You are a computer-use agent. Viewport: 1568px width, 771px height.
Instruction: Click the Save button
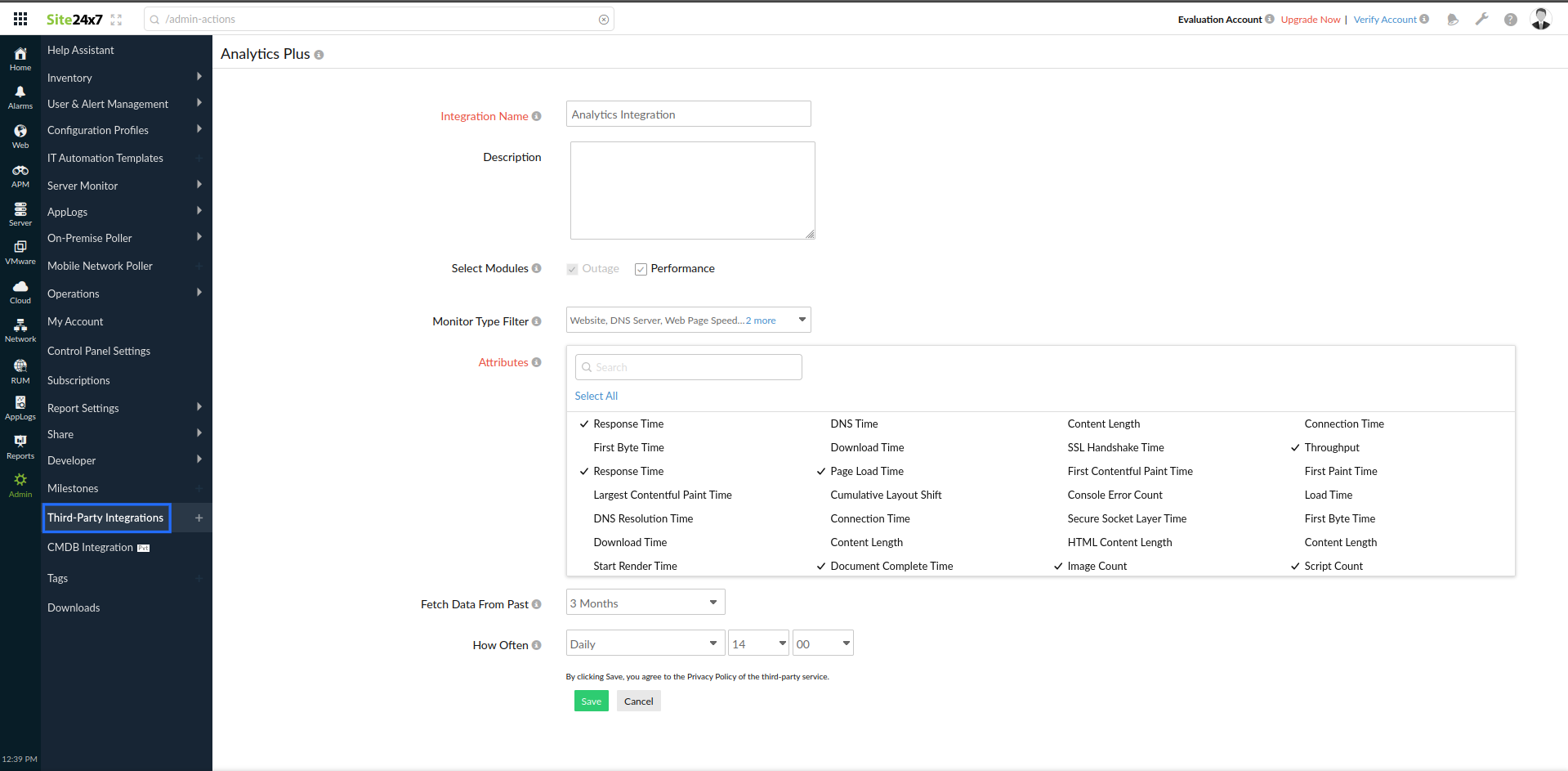point(591,701)
